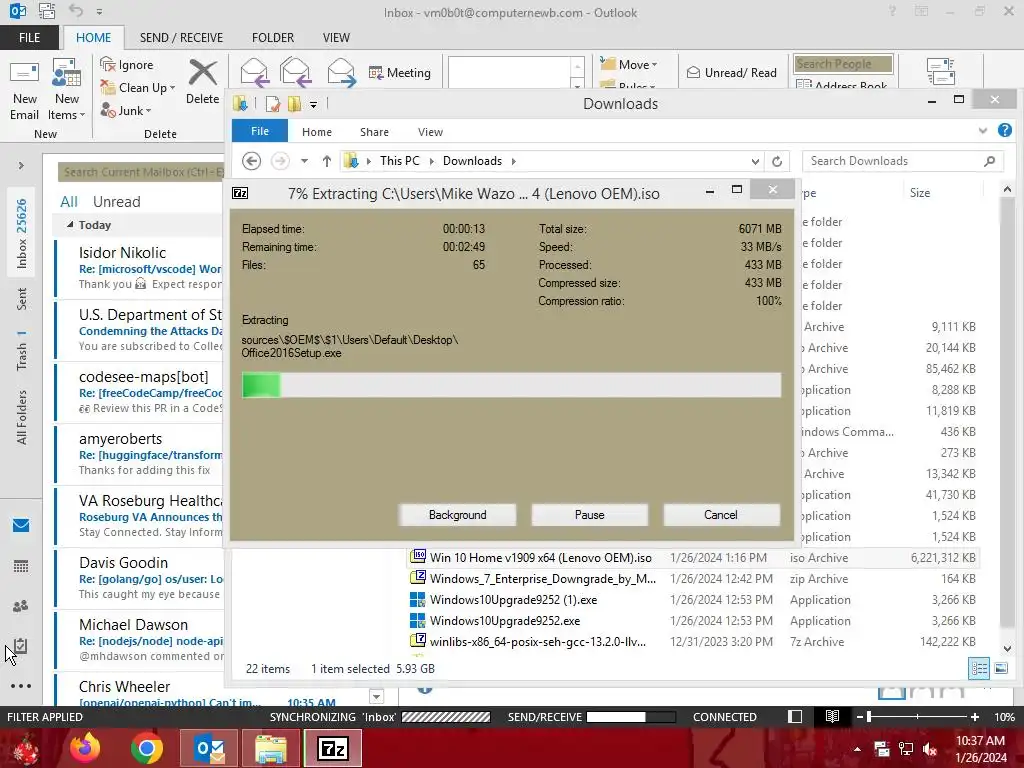Click the green extraction progress bar

511,385
